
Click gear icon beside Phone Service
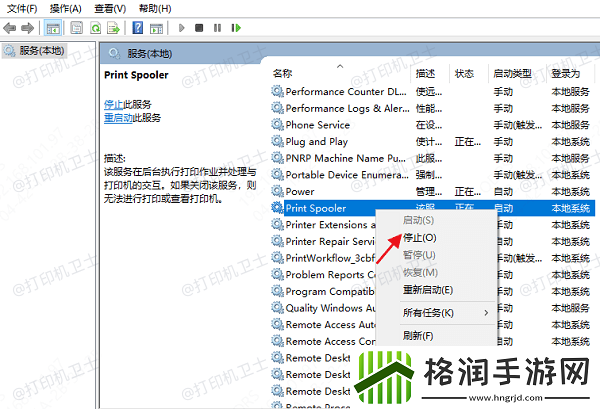point(277,125)
